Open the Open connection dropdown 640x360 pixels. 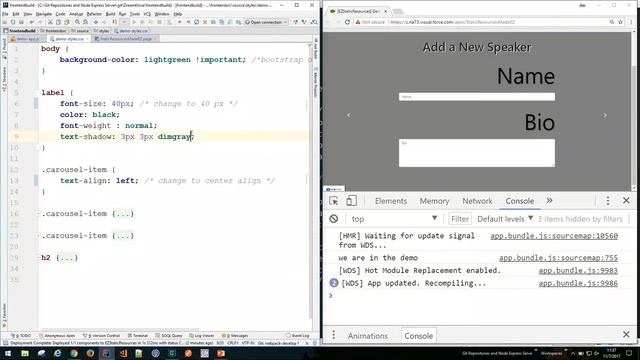(266, 22)
